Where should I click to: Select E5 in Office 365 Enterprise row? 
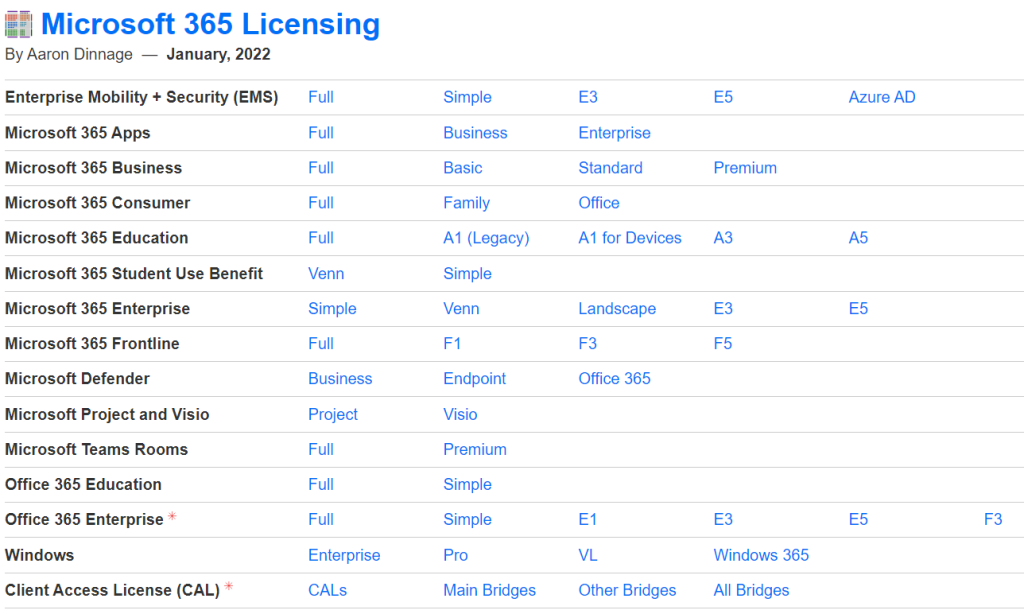[858, 519]
